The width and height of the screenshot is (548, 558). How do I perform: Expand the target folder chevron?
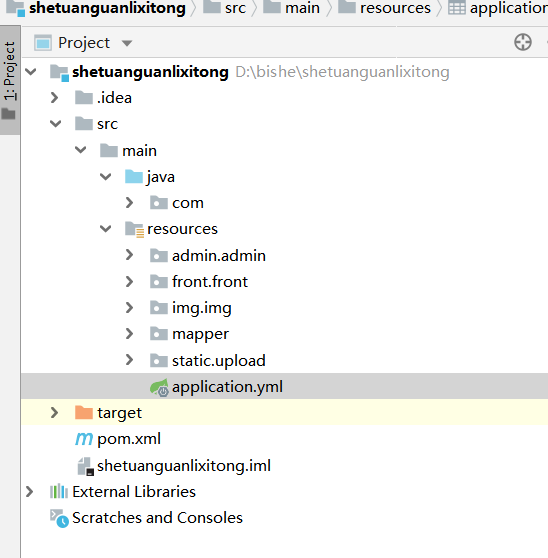tap(54, 412)
